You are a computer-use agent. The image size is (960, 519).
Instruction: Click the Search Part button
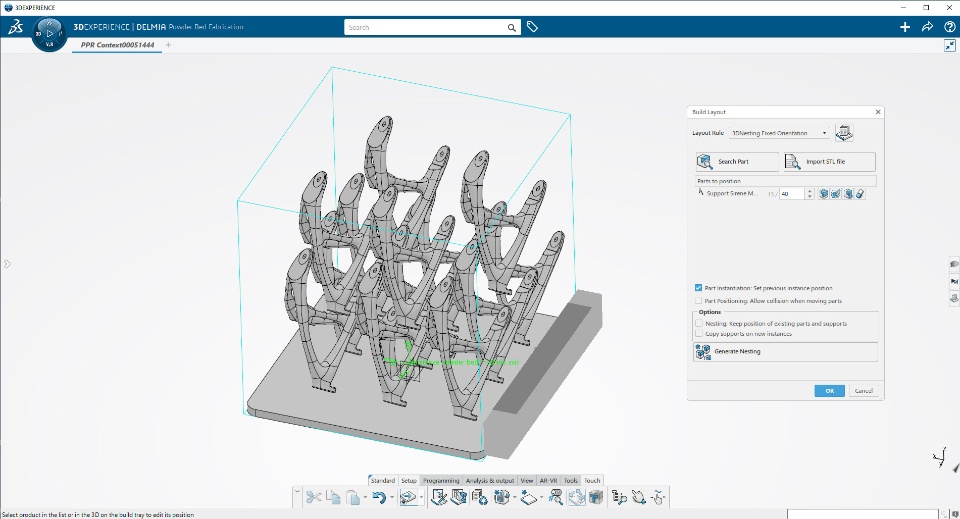coord(737,162)
